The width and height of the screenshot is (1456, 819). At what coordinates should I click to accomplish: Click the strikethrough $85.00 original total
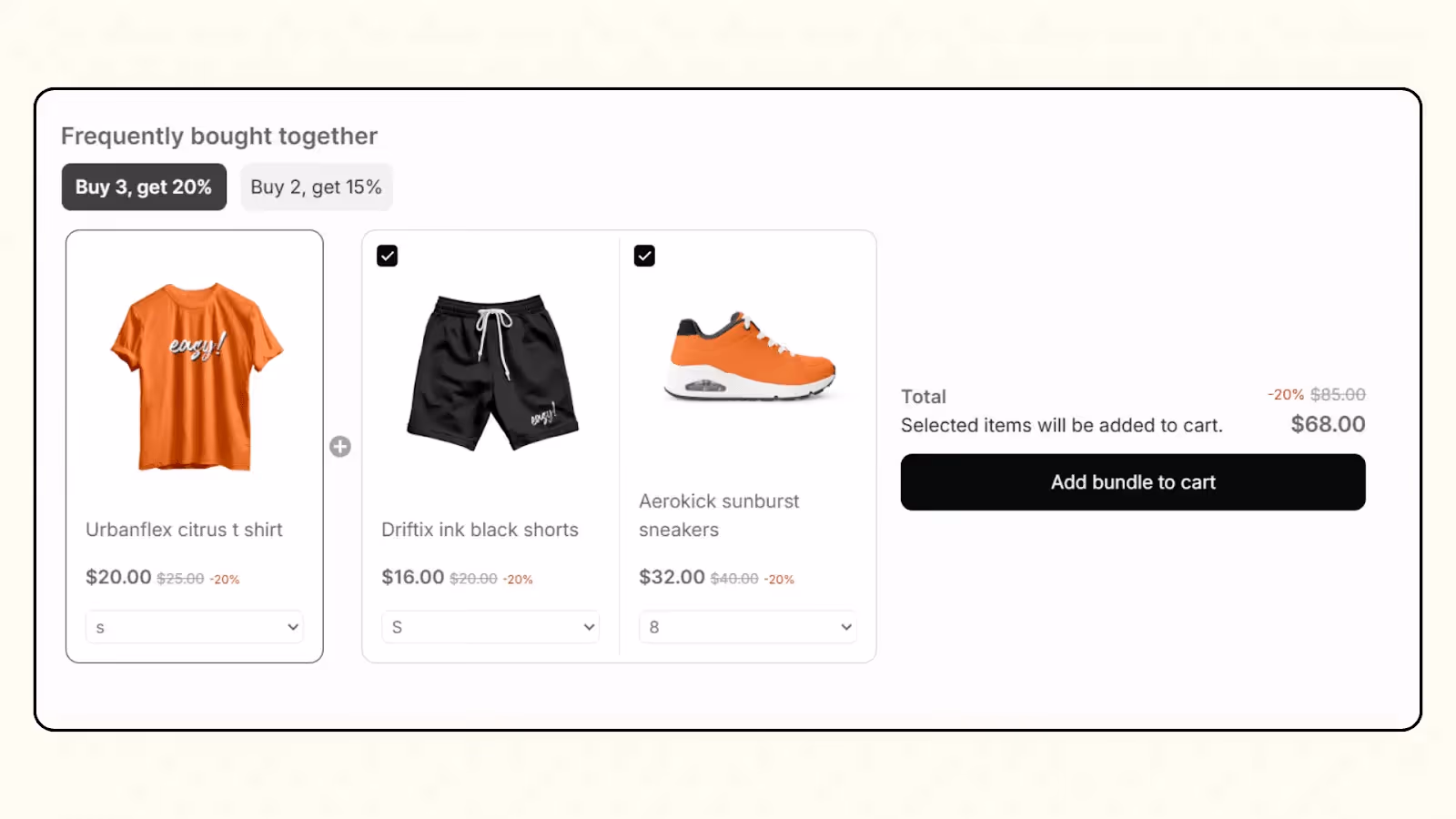1338,394
